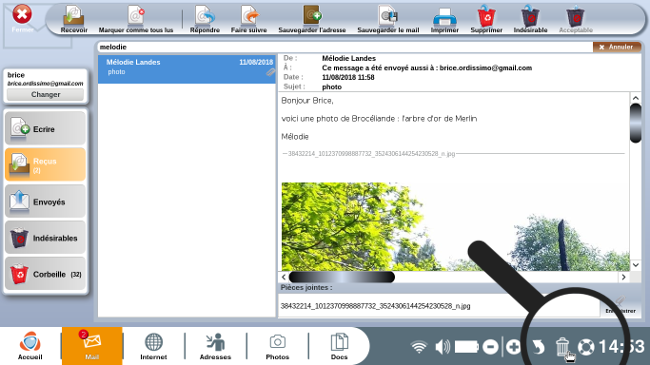The image size is (650, 365).
Task: Open the Indésirables spam folder
Action: pos(46,238)
